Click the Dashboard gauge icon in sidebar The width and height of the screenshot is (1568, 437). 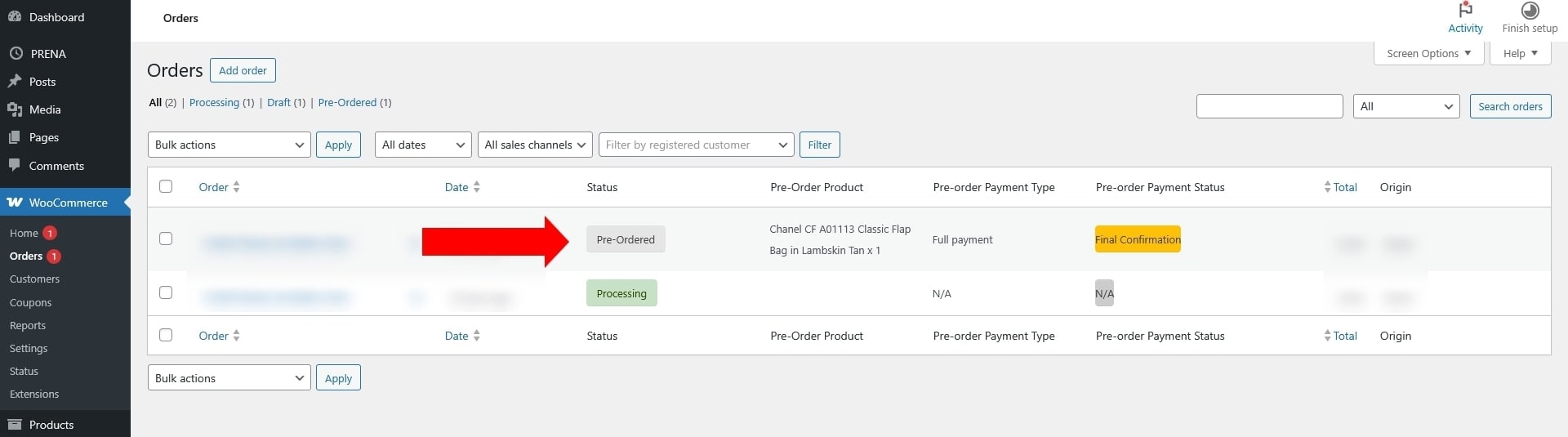15,17
